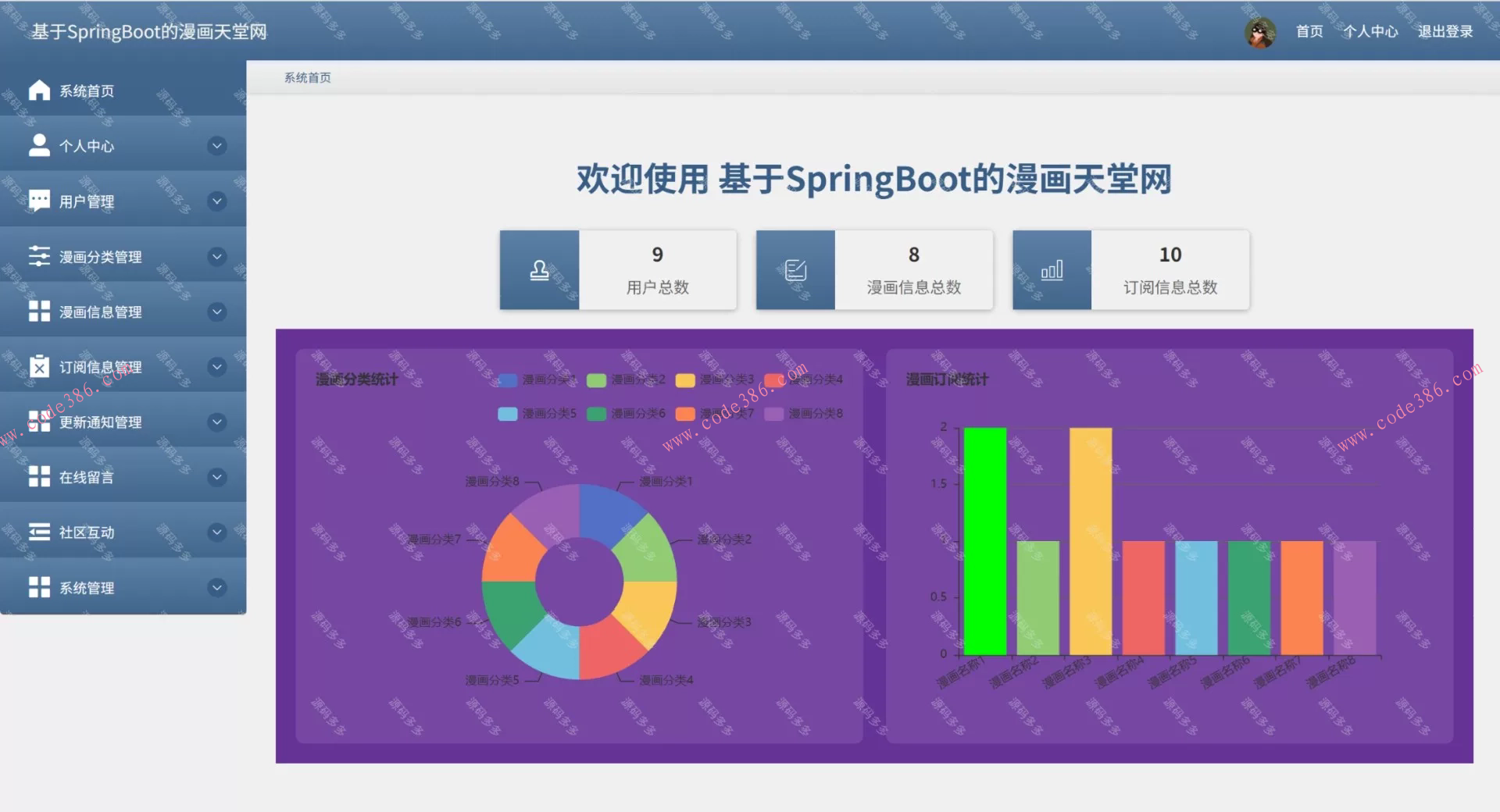The width and height of the screenshot is (1500, 812).
Task: Expand the 系统管理 chevron
Action: (217, 587)
